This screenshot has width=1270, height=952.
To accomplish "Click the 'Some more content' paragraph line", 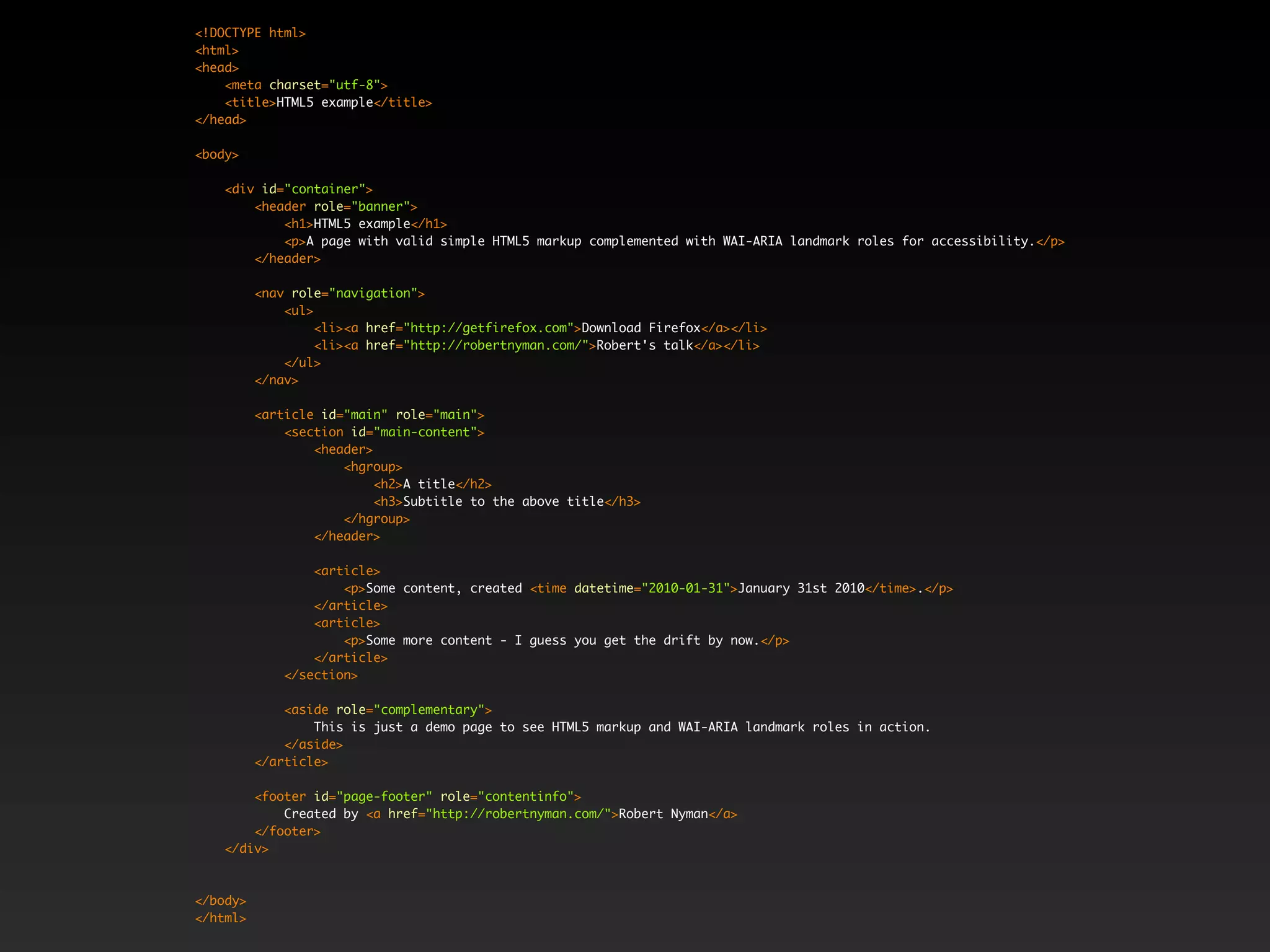I will (x=567, y=640).
